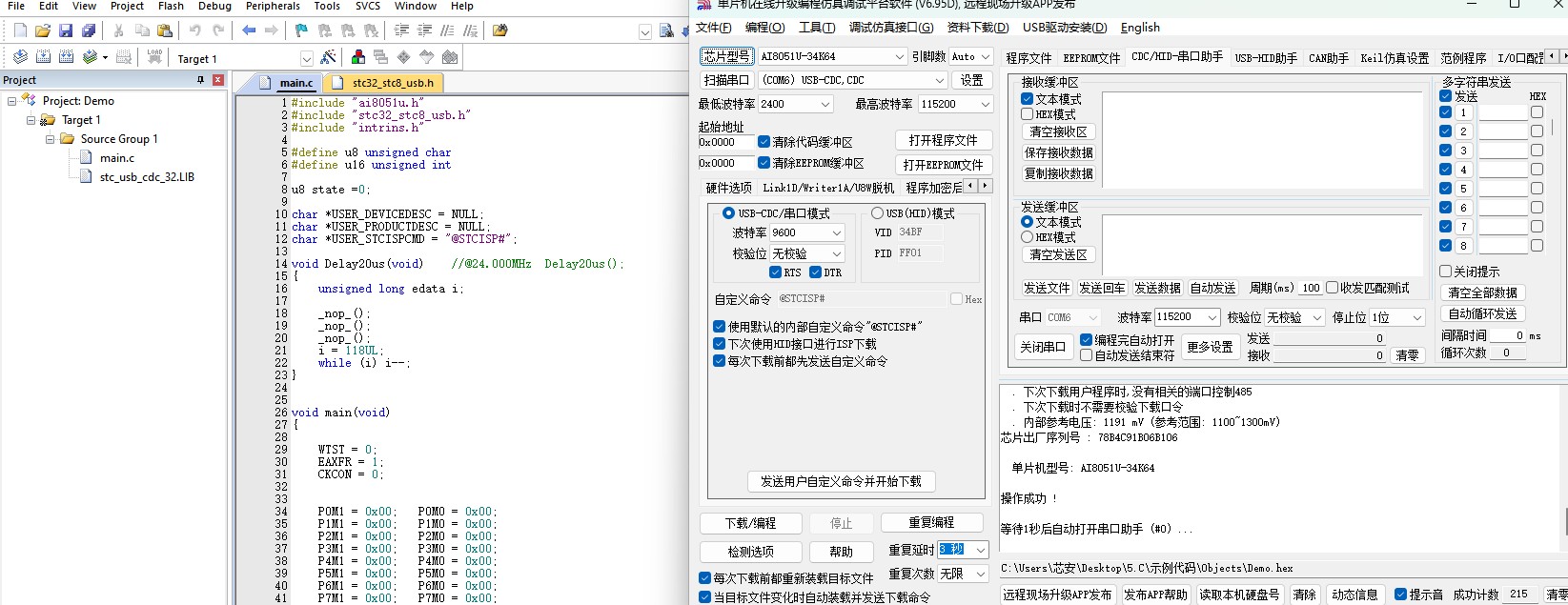Click the New file icon
This screenshot has height=605, width=1568.
[20, 30]
